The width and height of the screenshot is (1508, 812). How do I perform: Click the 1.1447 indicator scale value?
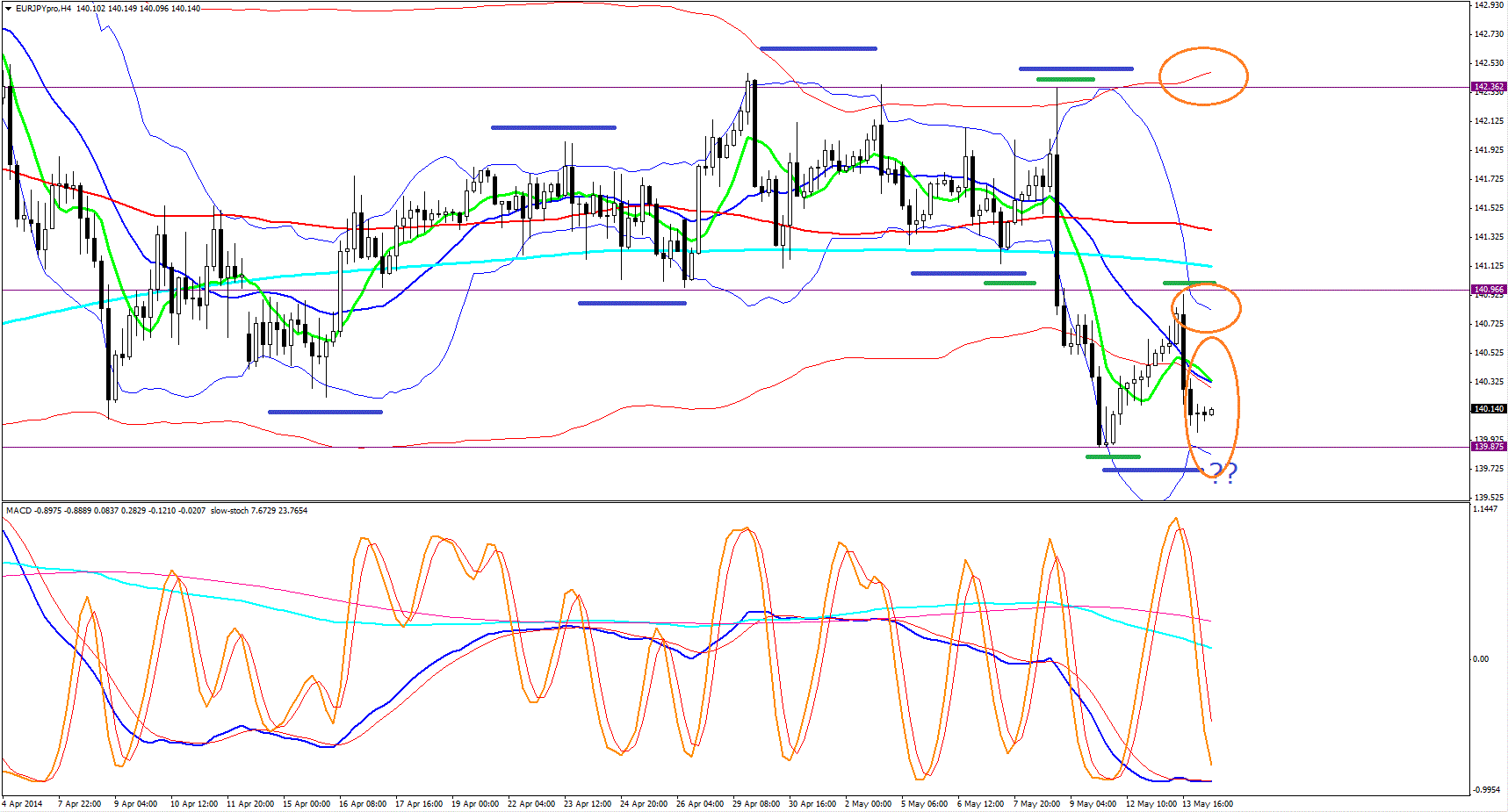click(x=1486, y=509)
